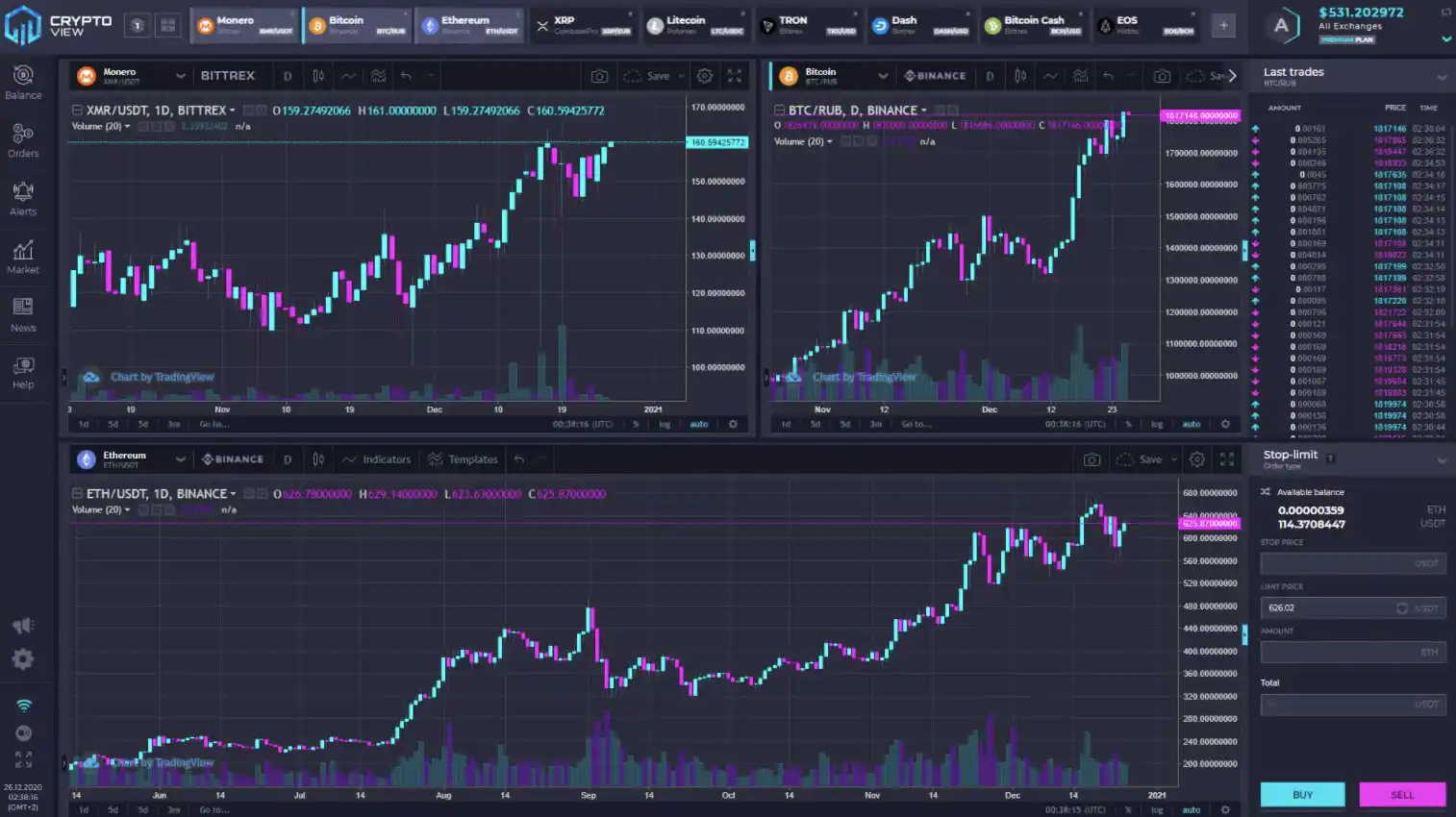Click the SELL button

coord(1402,795)
